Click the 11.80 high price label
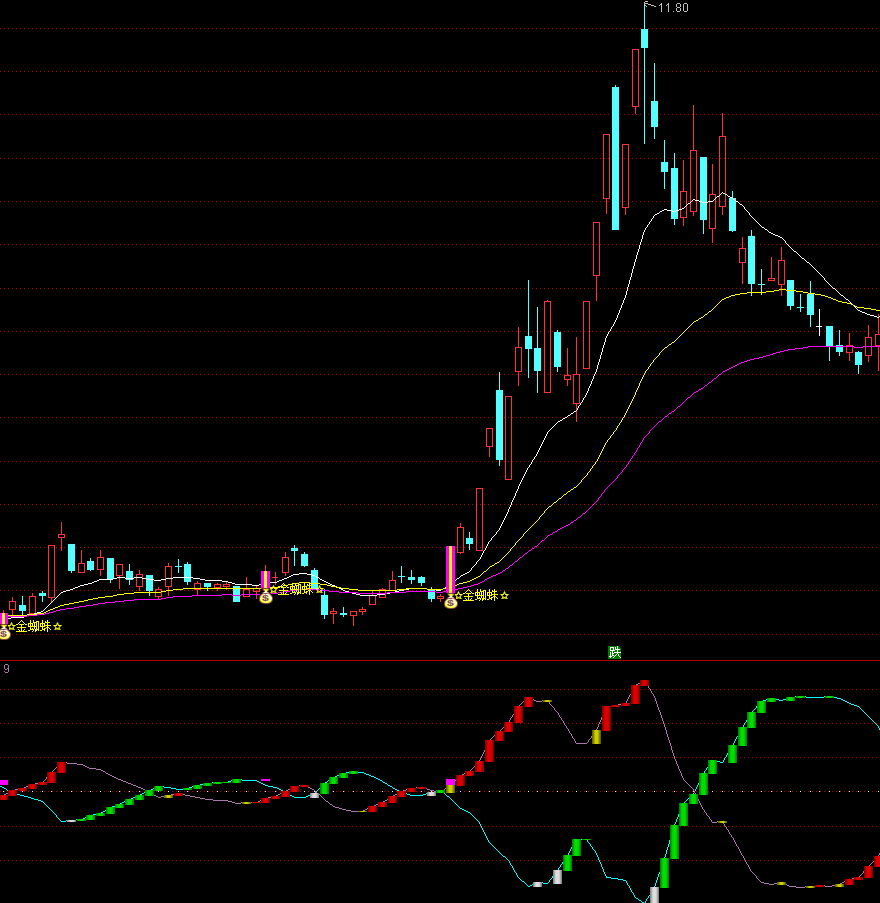The height and width of the screenshot is (903, 880). point(673,8)
